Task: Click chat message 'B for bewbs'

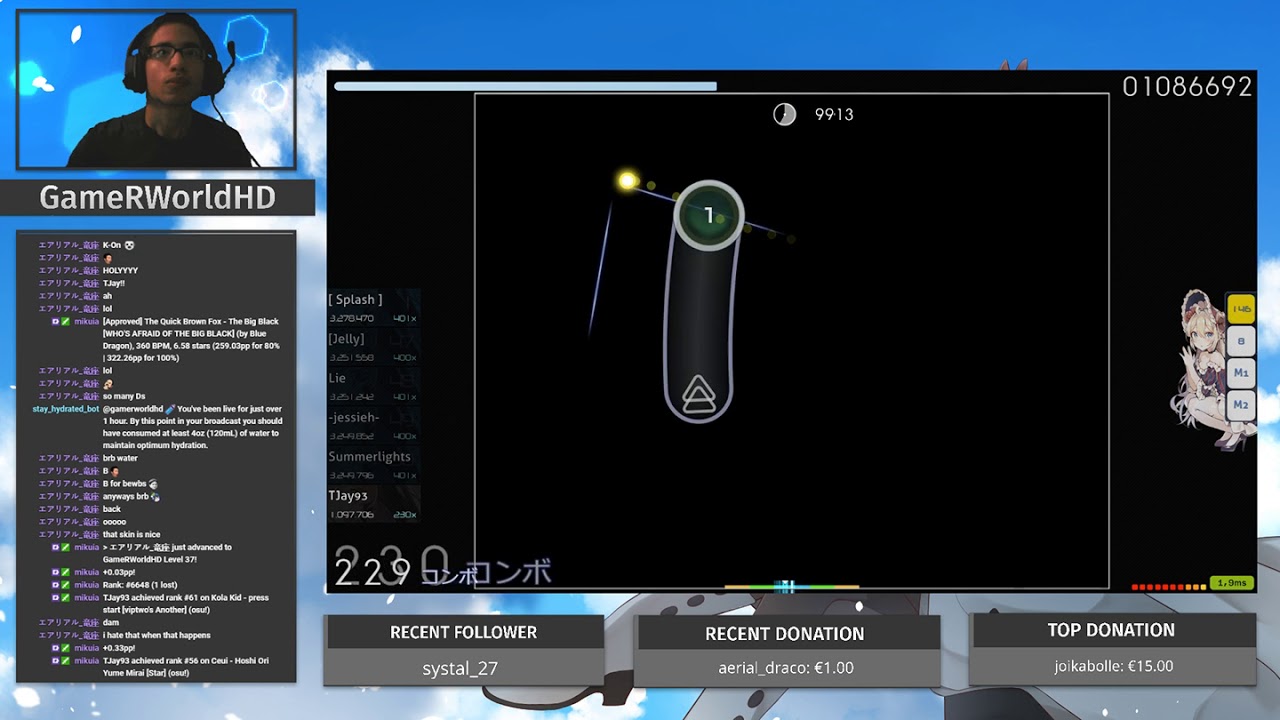Action: tap(124, 484)
